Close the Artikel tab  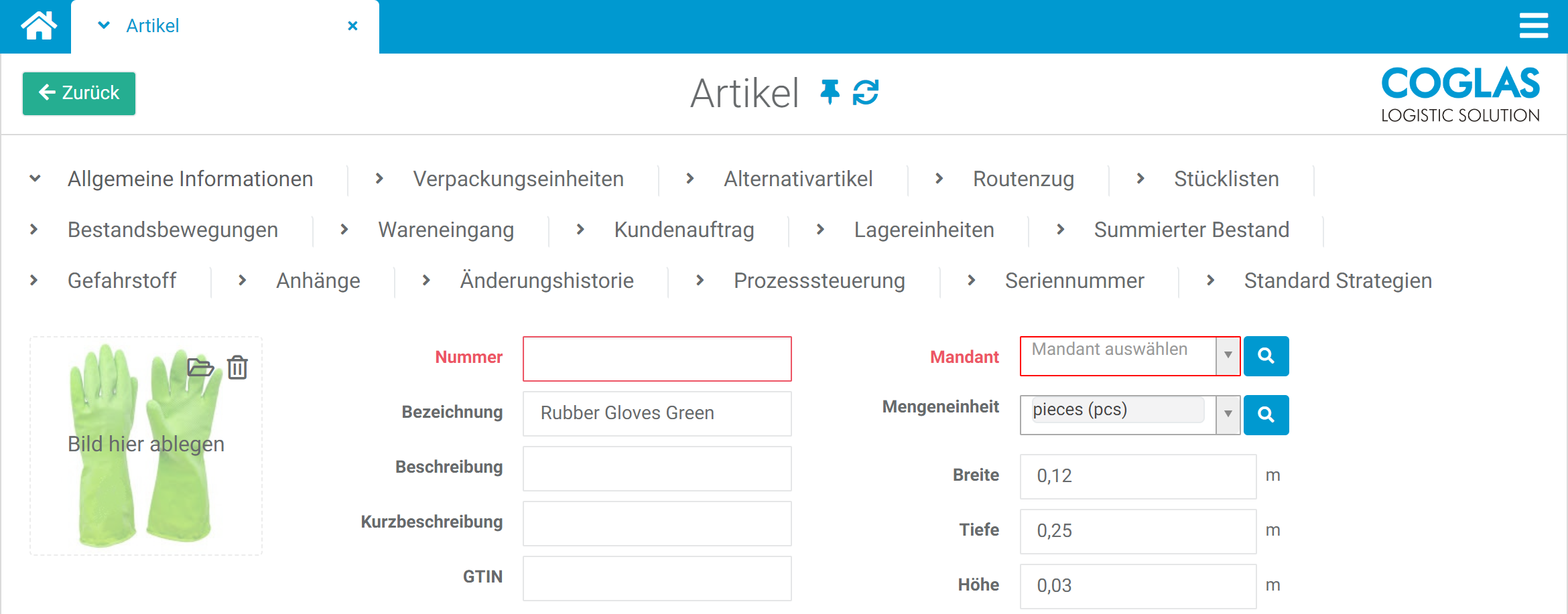coord(352,26)
